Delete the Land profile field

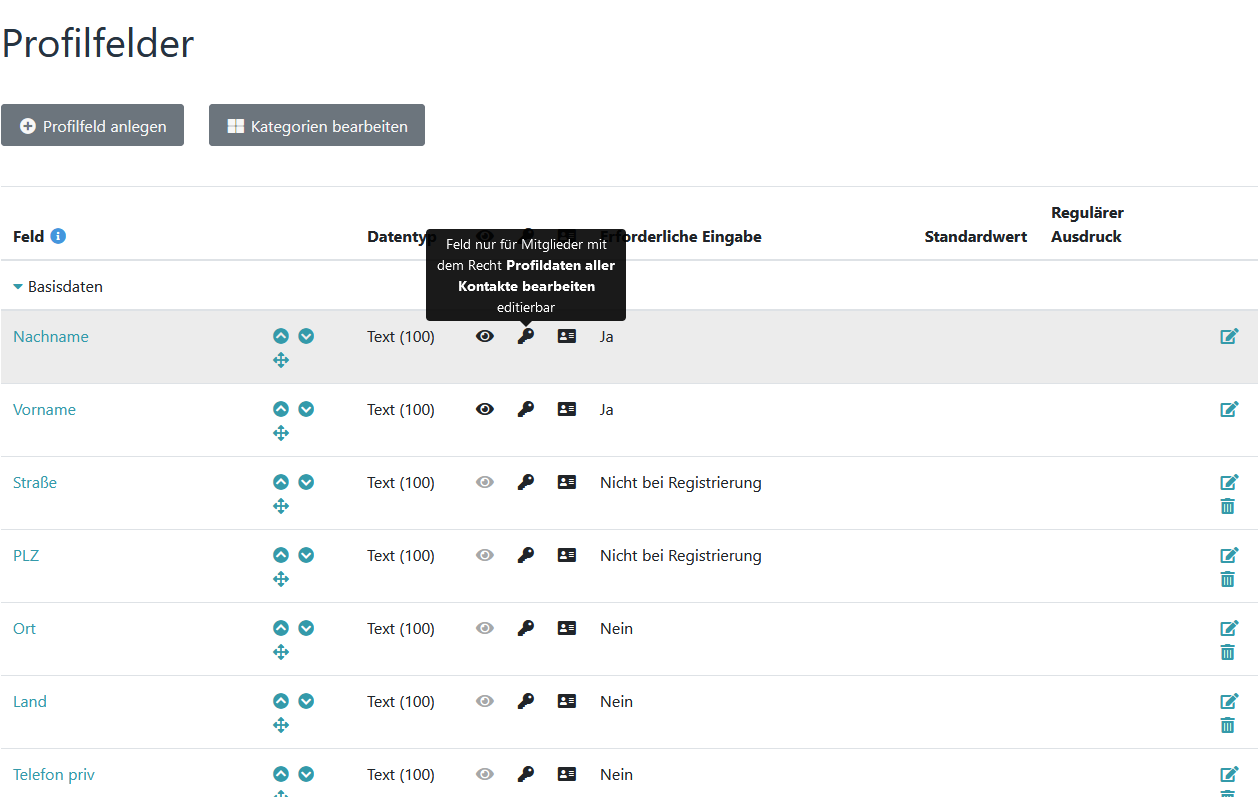click(x=1228, y=725)
